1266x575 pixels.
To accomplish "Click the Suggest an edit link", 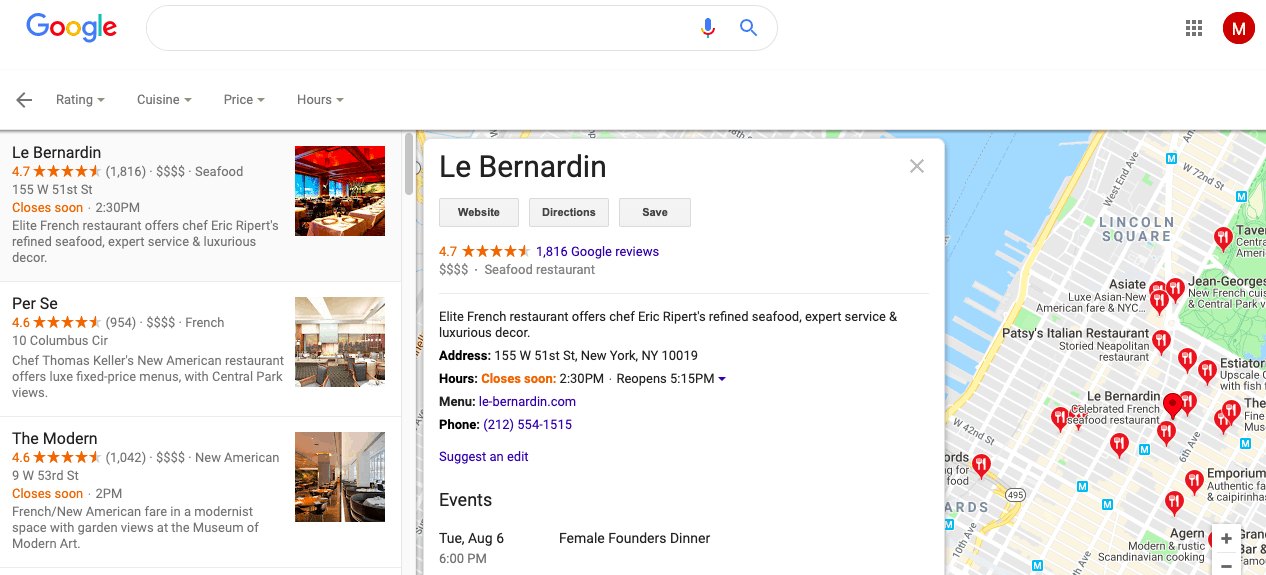I will [484, 457].
